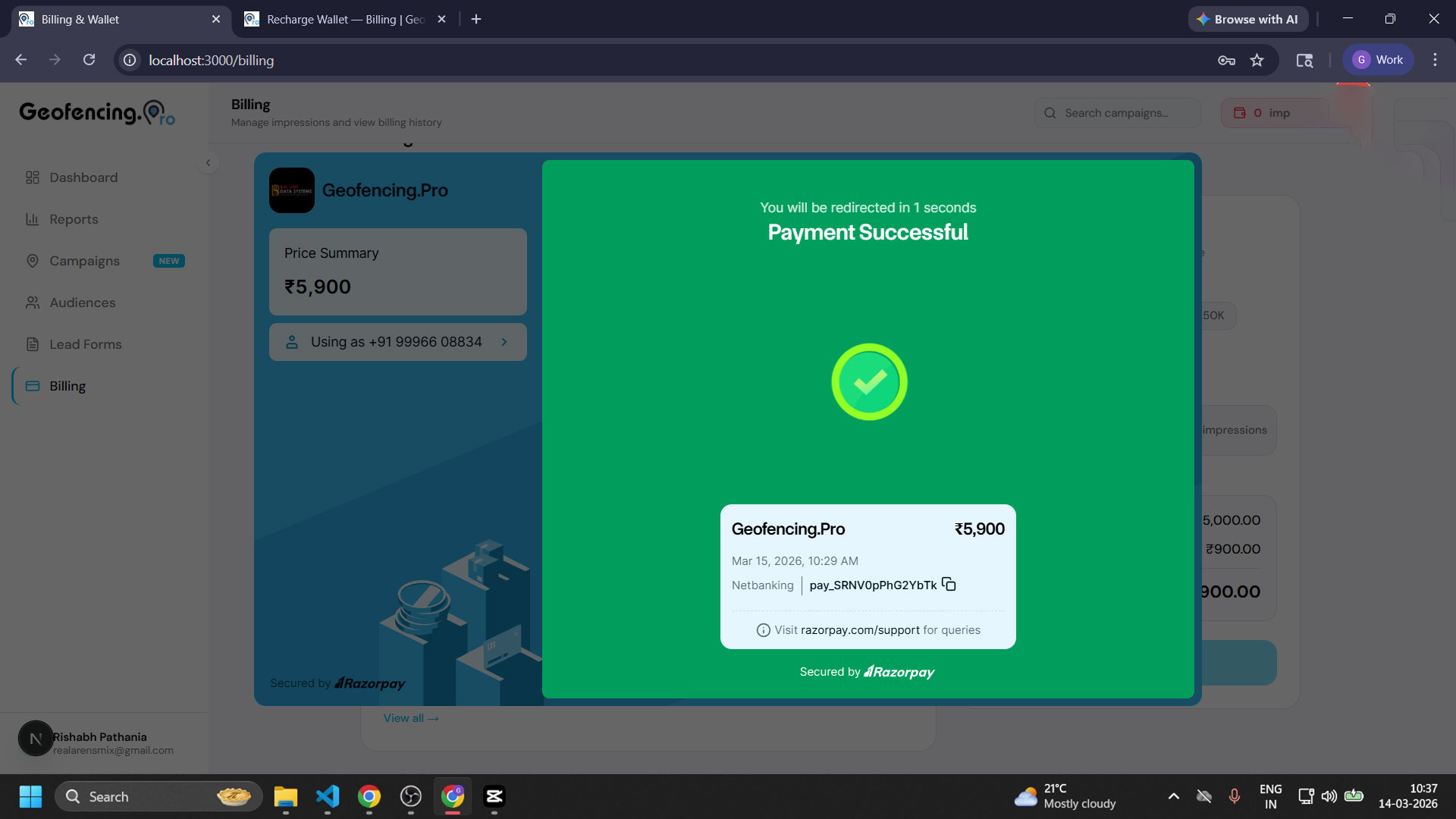This screenshot has width=1456, height=819.
Task: Open saved passwords key icon in address bar
Action: pos(1226,60)
